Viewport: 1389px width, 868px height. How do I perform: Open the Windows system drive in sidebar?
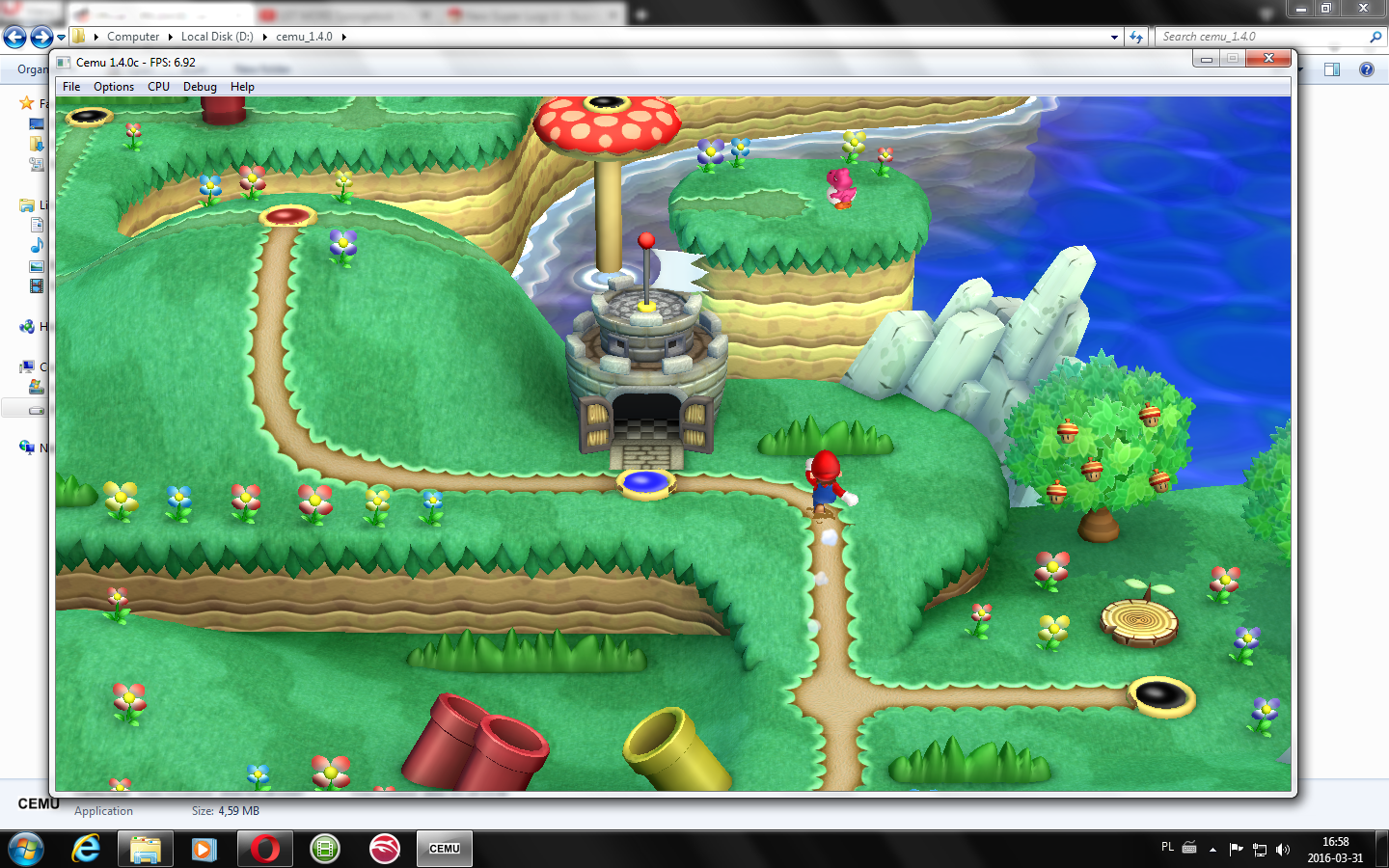[x=37, y=387]
